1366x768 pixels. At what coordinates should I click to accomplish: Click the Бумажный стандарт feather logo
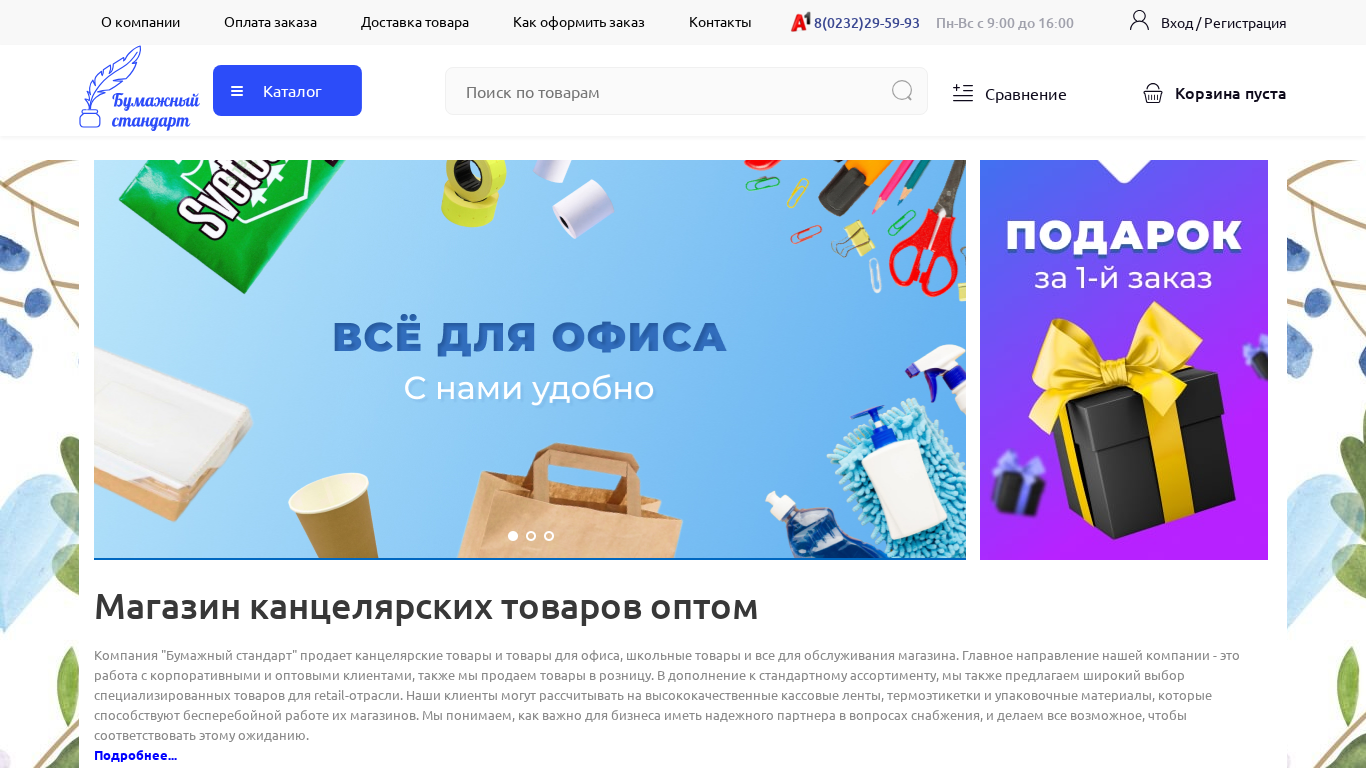tap(139, 88)
